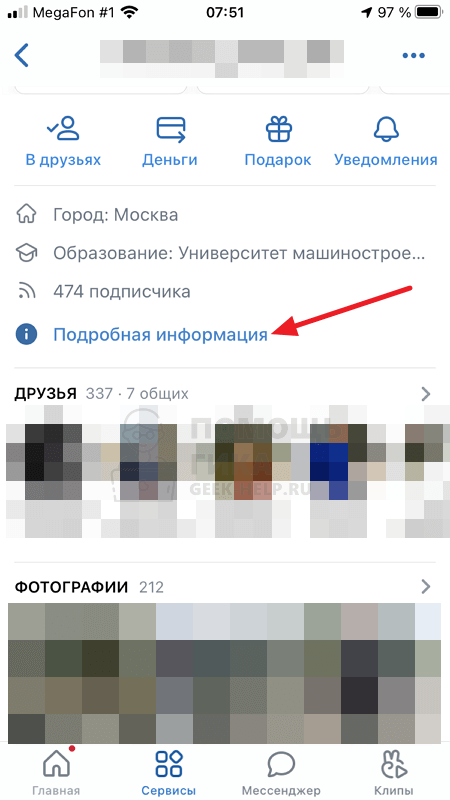This screenshot has width=450, height=800.
Task: Open the Мессенджер tab
Action: click(281, 772)
